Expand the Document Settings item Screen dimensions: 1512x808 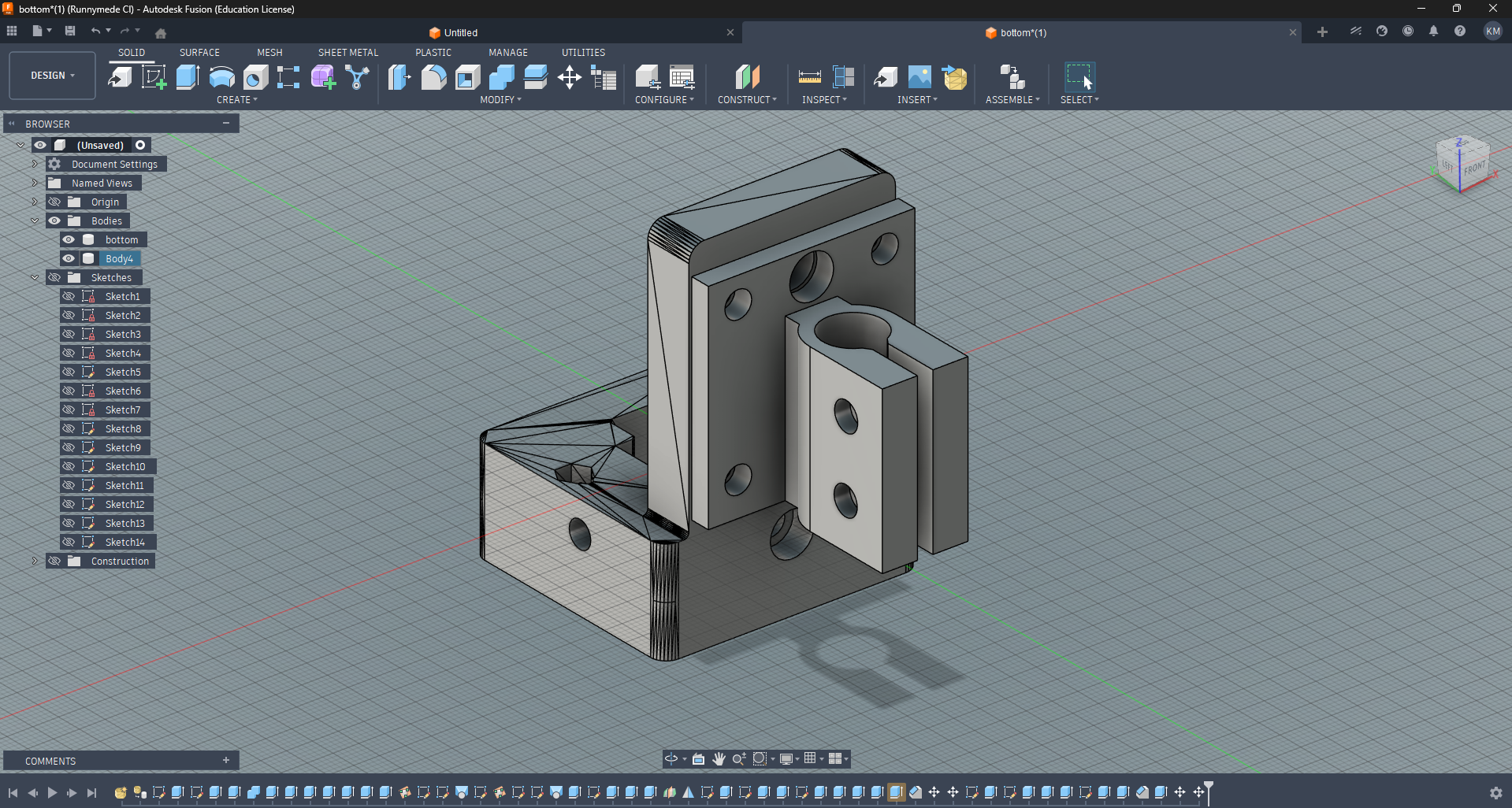point(34,164)
